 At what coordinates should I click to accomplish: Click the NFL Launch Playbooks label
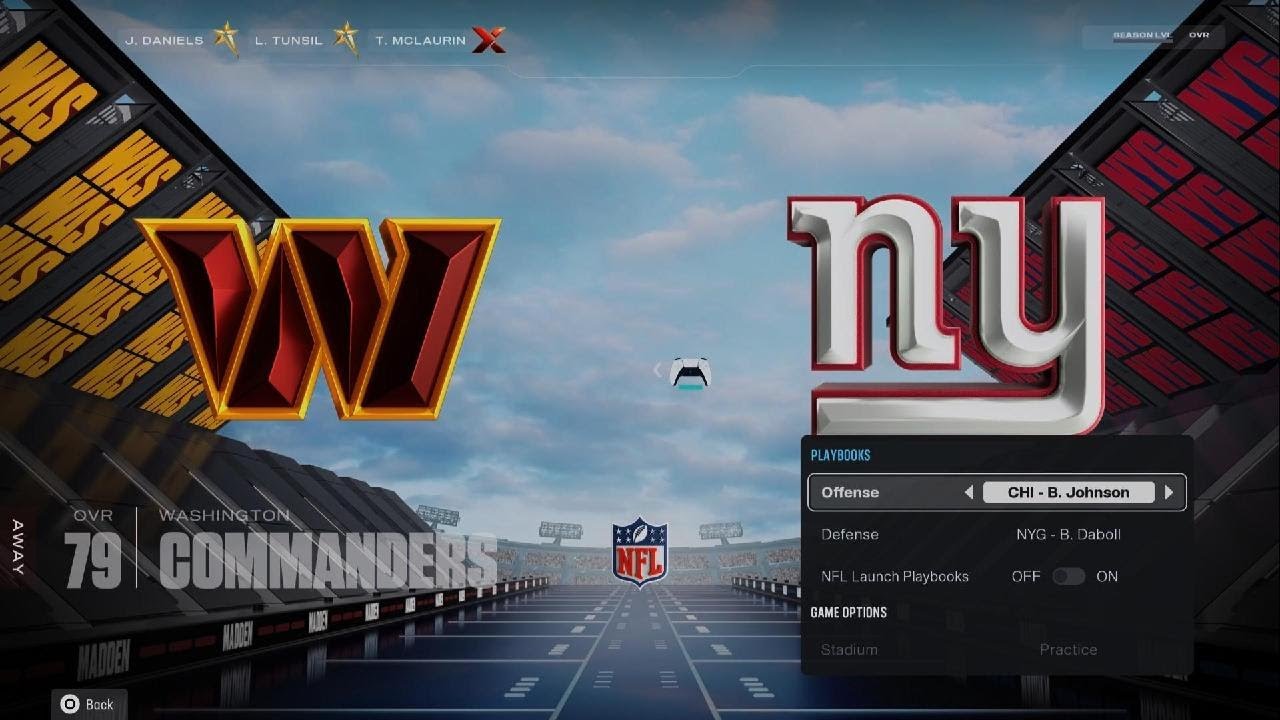tap(895, 576)
